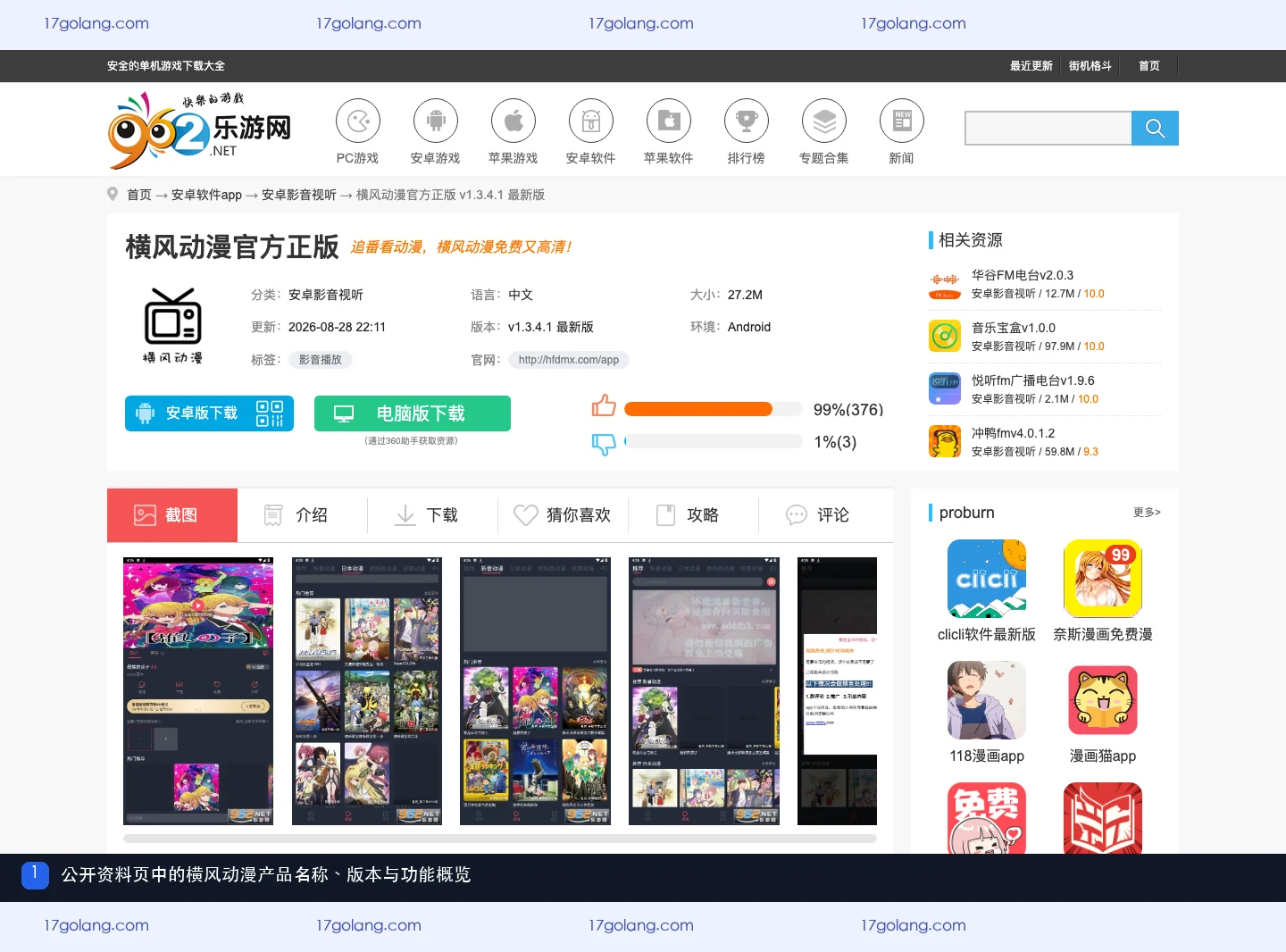The image size is (1286, 952).
Task: Open the 华谷FM电台v2.0.3 title link
Action: click(x=1023, y=275)
